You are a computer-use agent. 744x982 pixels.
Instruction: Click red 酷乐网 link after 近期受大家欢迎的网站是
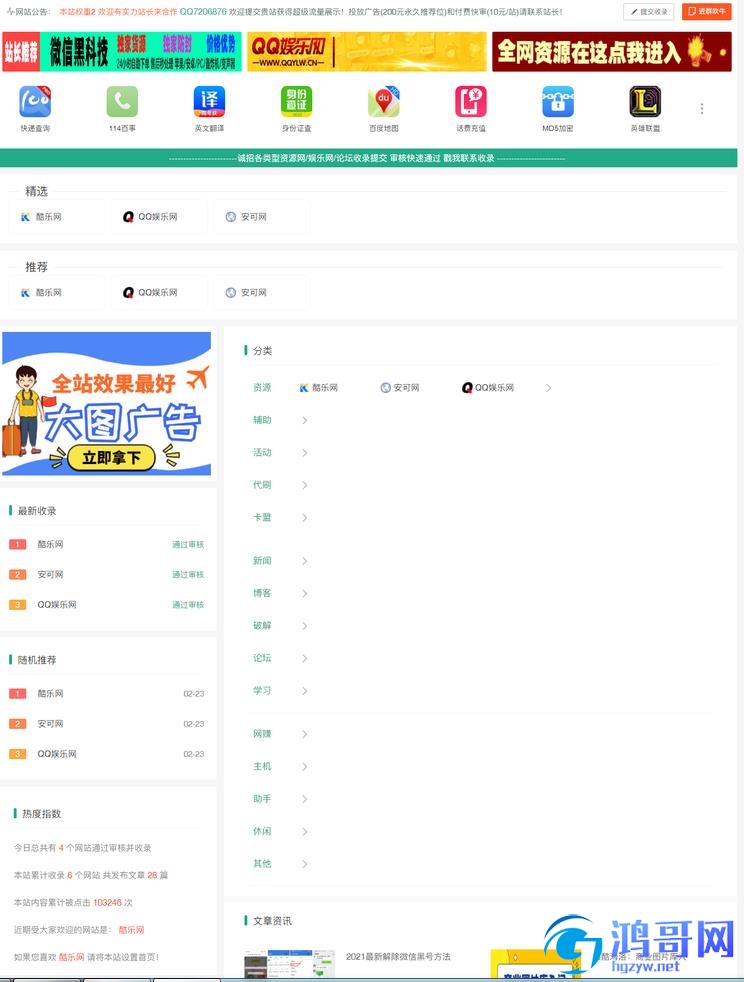click(132, 930)
